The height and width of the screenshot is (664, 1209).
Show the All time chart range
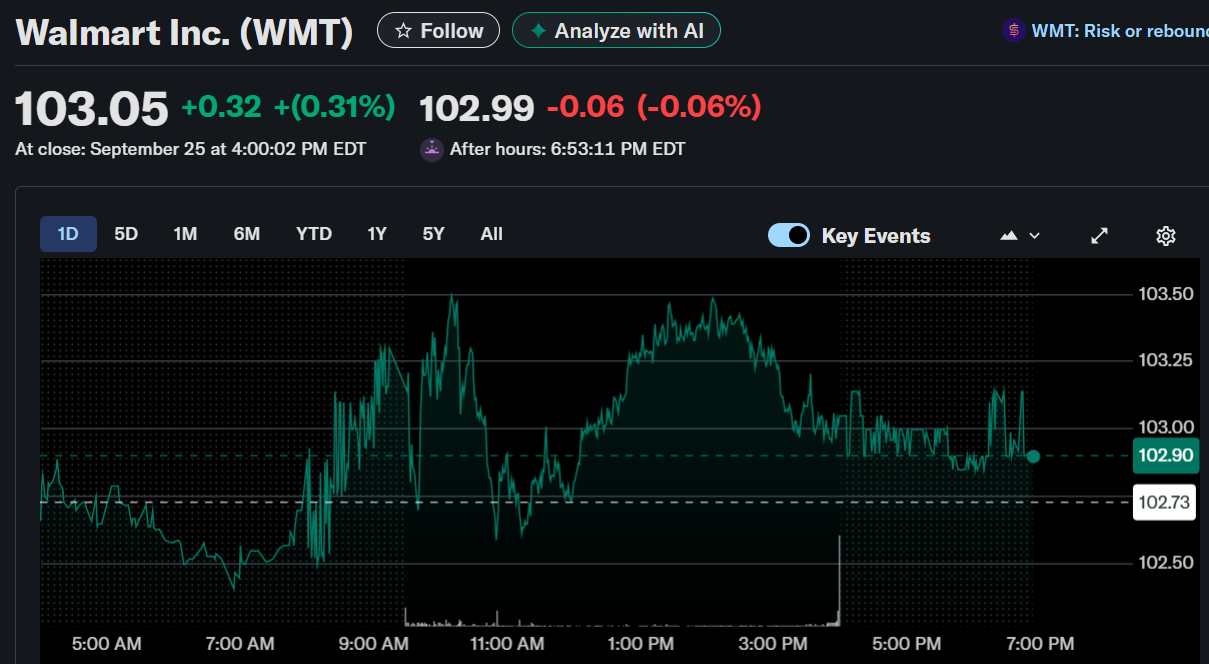click(x=491, y=234)
